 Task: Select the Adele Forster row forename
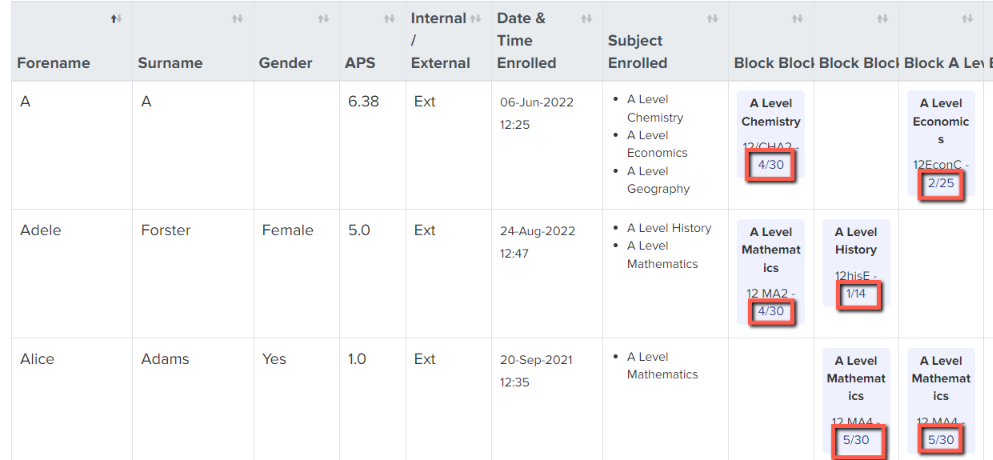41,230
